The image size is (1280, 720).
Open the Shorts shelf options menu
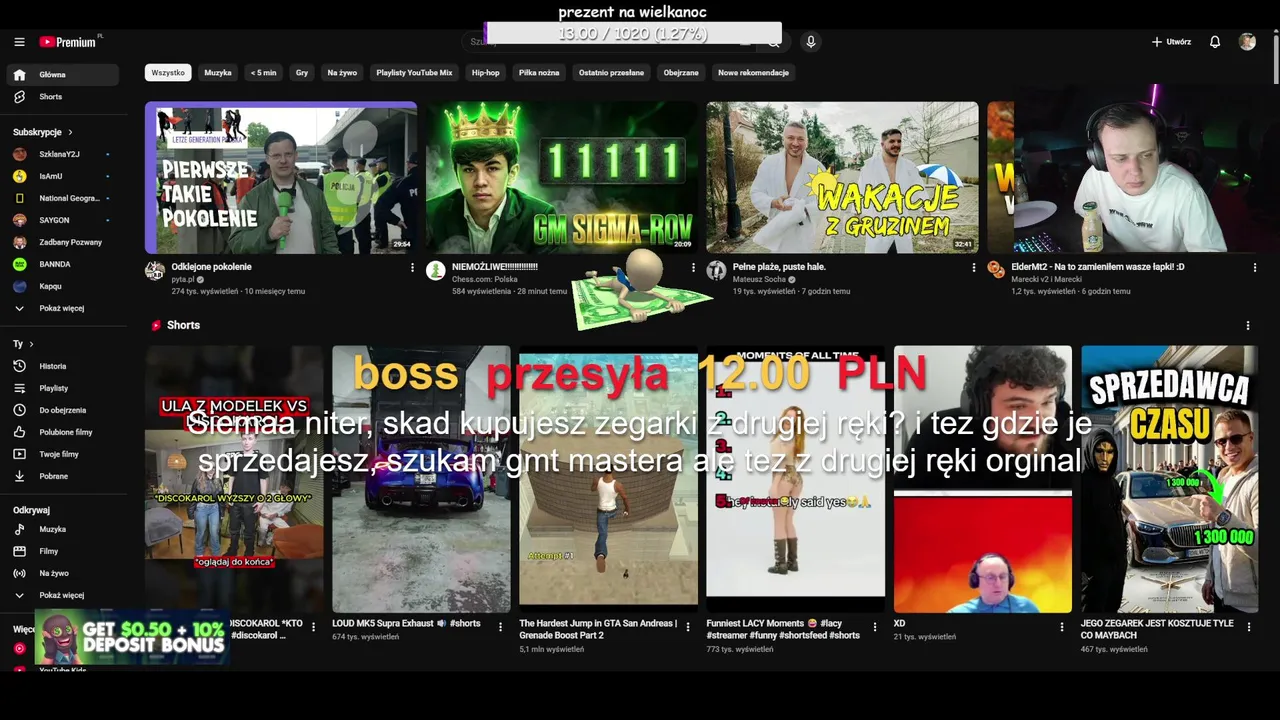click(x=1247, y=325)
